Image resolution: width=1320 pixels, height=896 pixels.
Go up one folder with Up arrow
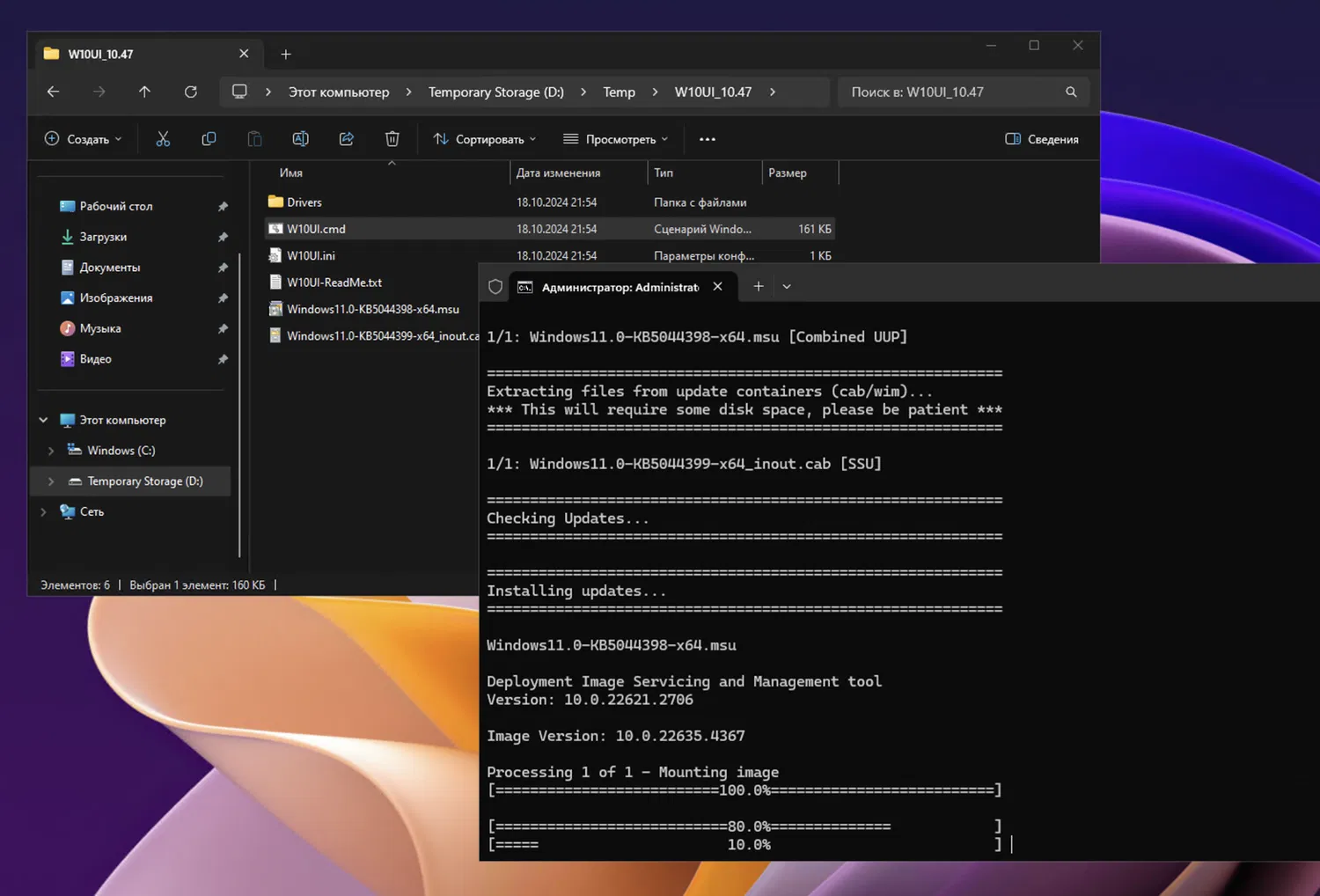[144, 92]
